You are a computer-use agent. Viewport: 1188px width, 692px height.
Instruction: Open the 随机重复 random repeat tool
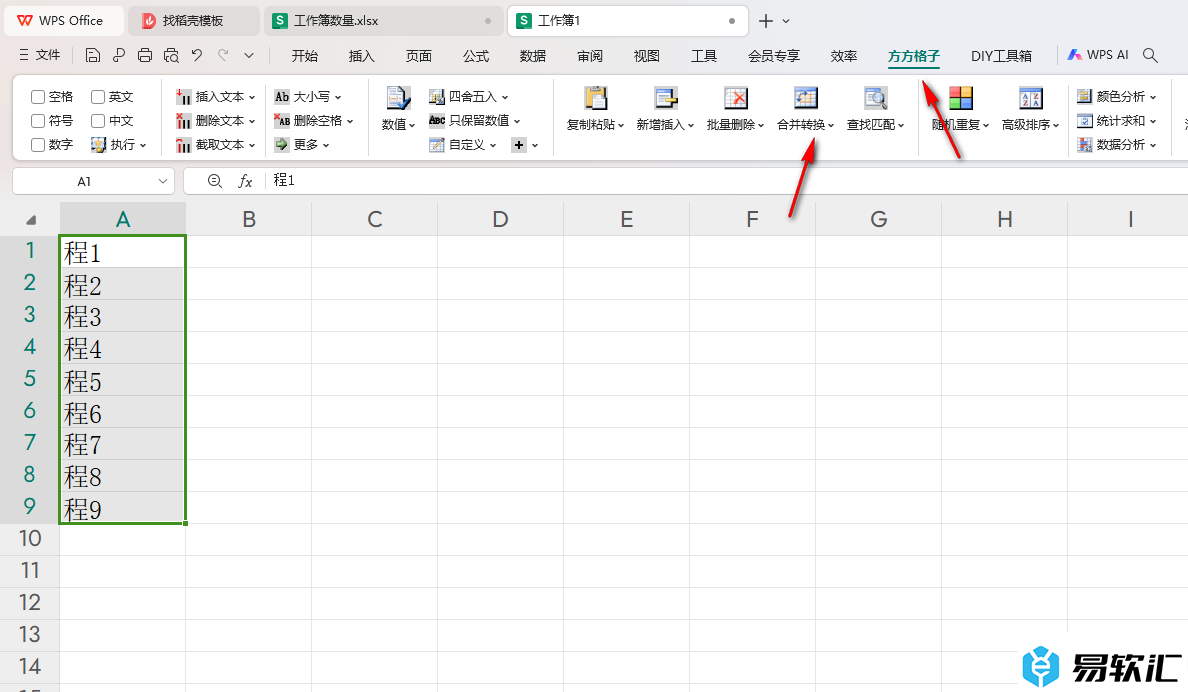961,109
